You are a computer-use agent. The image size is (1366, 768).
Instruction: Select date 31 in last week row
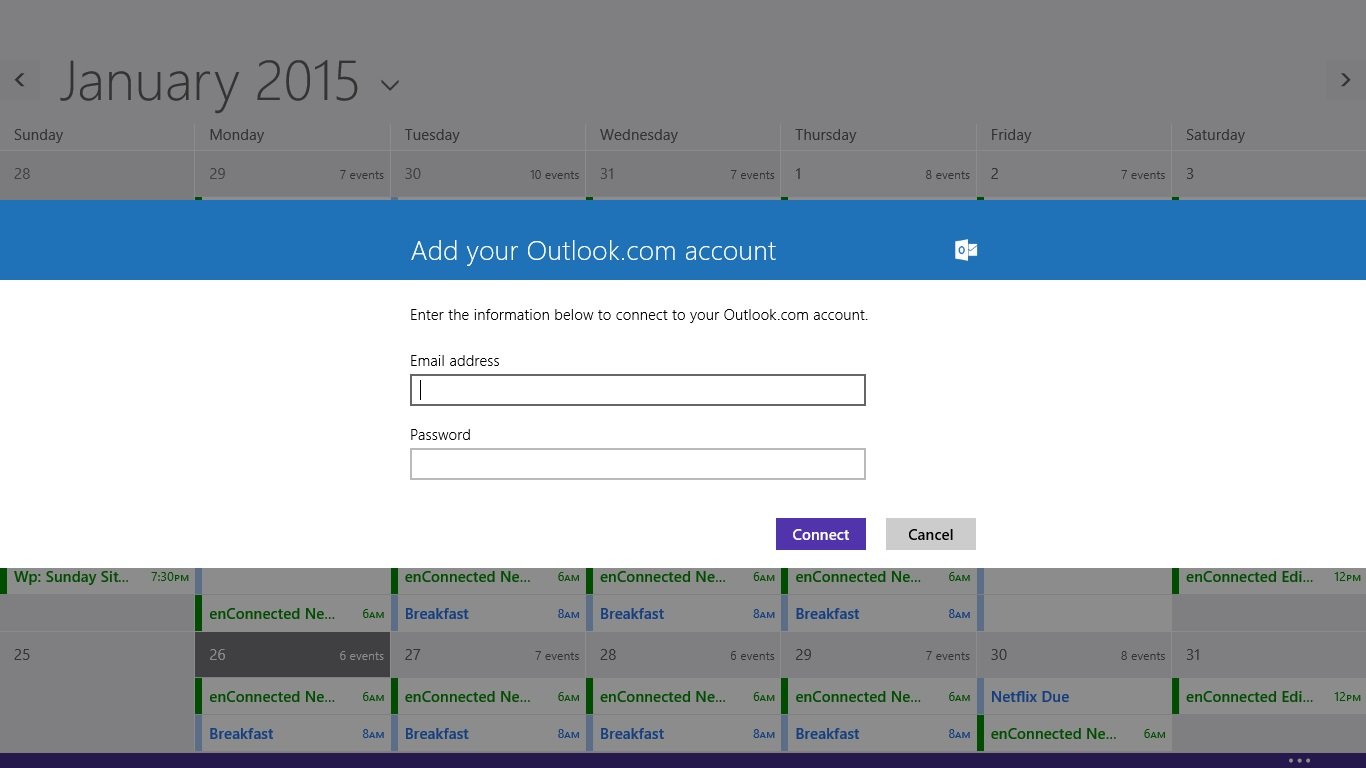tap(1268, 655)
